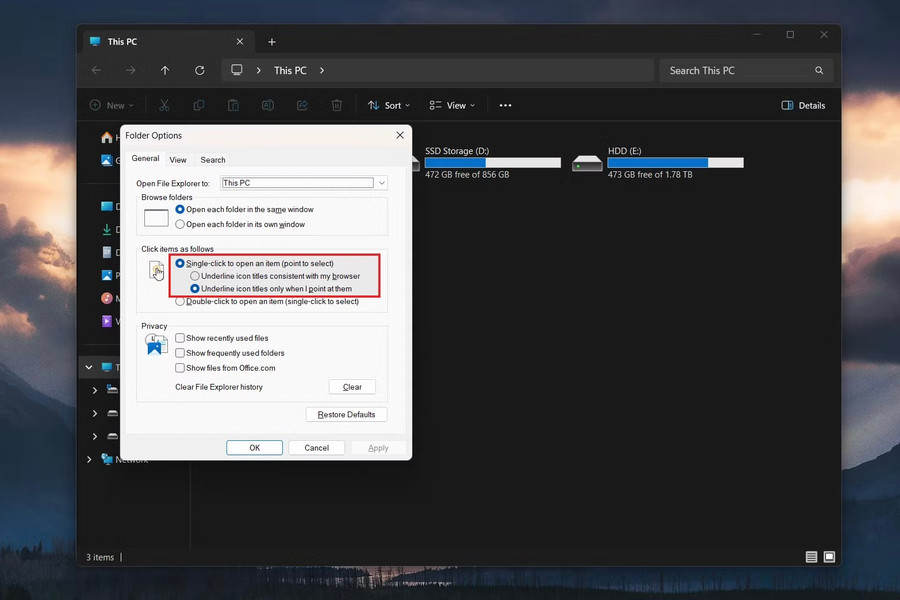Expand first drive under This PC tree

[x=95, y=390]
